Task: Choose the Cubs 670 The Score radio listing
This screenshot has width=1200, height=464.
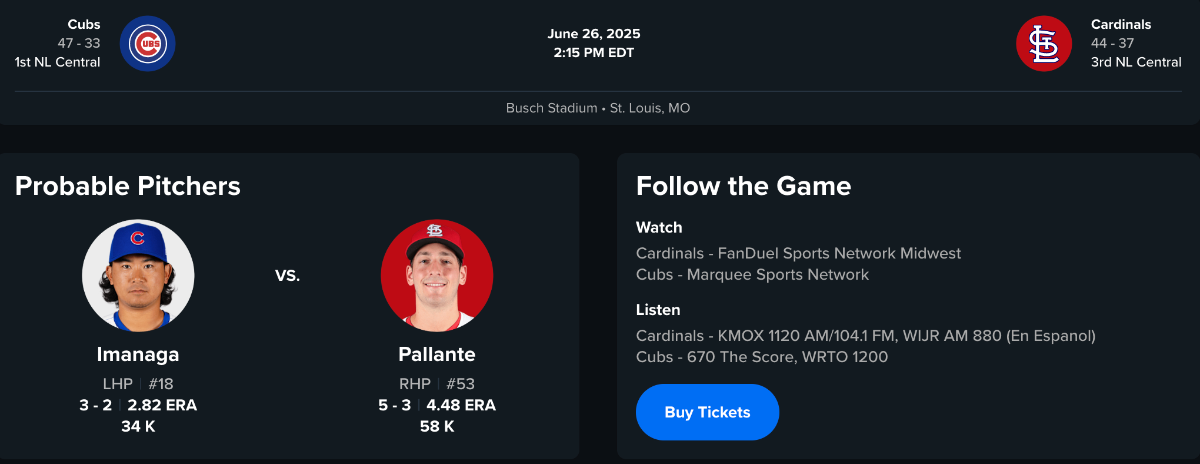Action: 761,357
